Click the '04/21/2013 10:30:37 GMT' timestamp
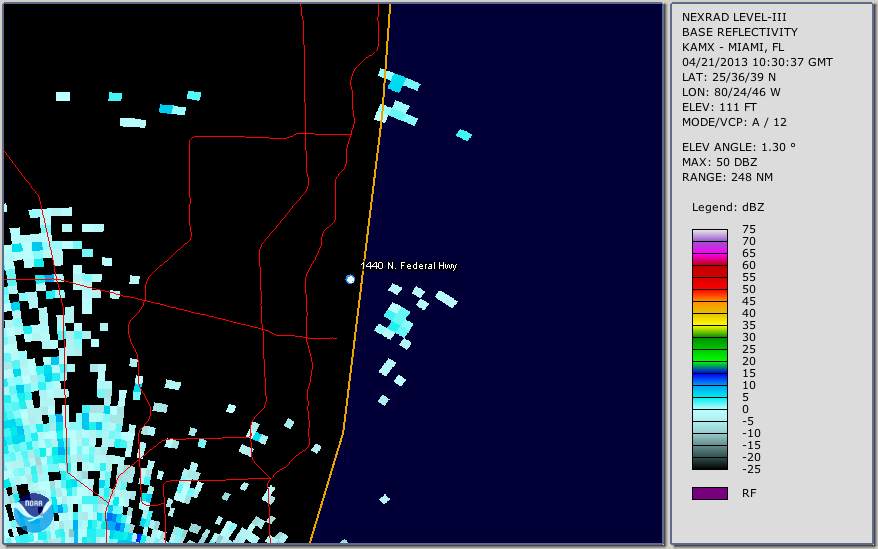The height and width of the screenshot is (549, 878). click(757, 62)
